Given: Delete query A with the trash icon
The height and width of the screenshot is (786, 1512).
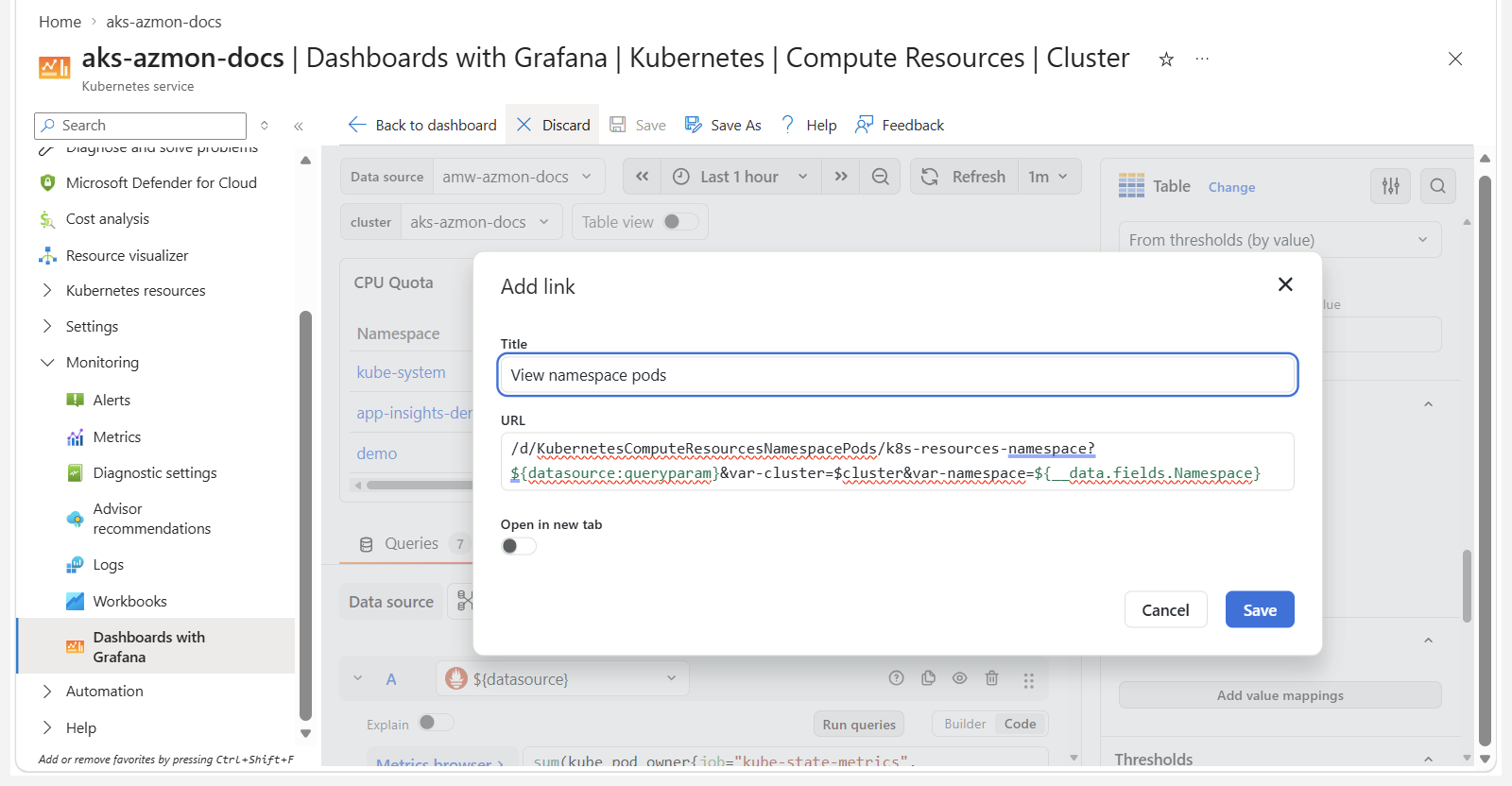Looking at the screenshot, I should click(x=991, y=678).
